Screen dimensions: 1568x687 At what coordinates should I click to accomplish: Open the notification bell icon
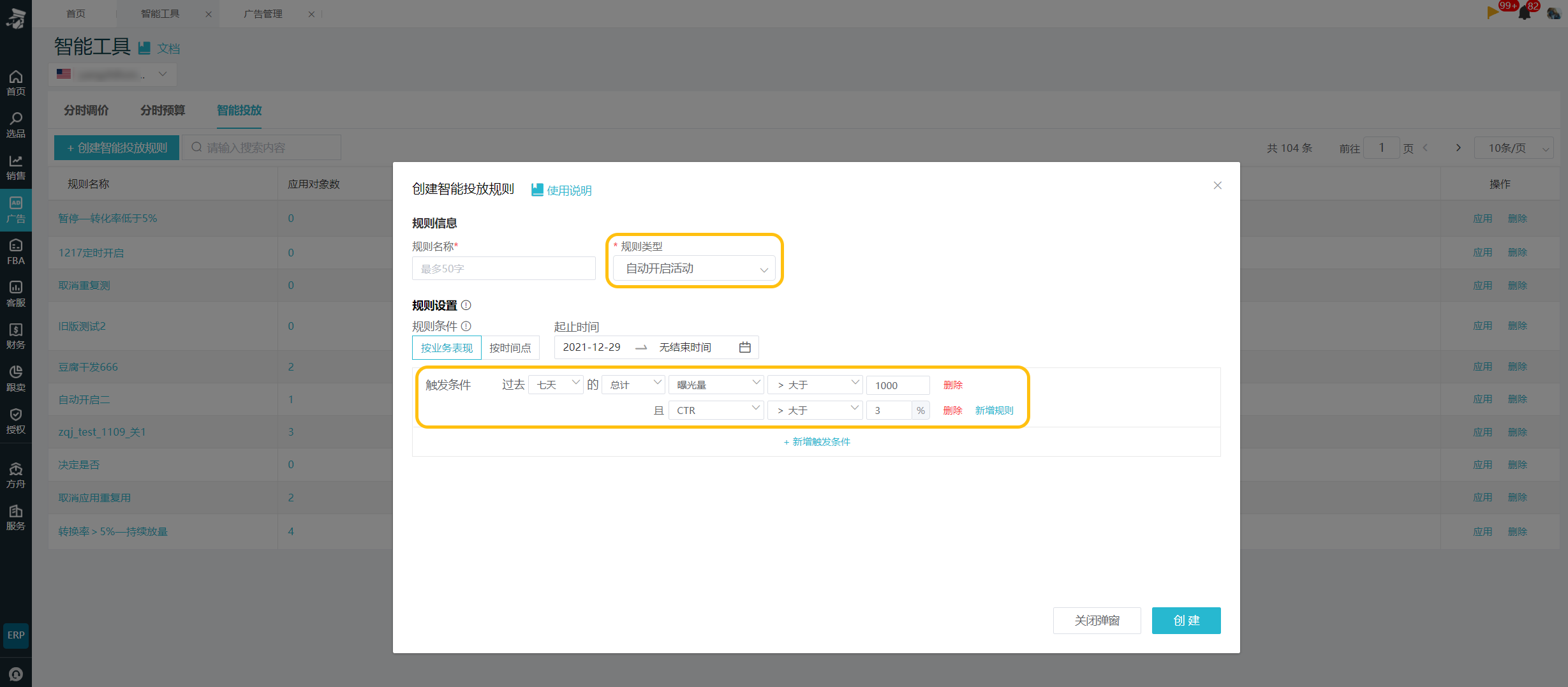(x=1525, y=13)
